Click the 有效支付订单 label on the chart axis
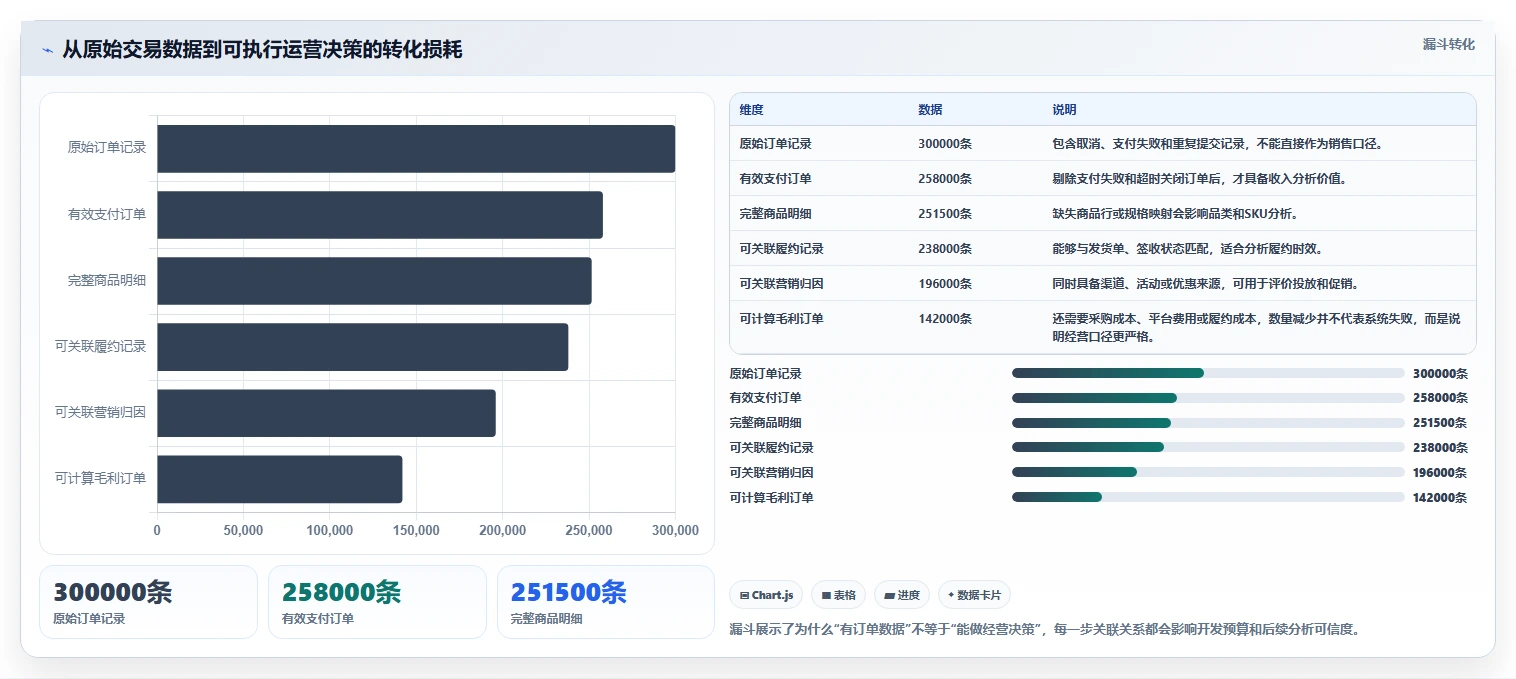1516x679 pixels. pos(107,214)
